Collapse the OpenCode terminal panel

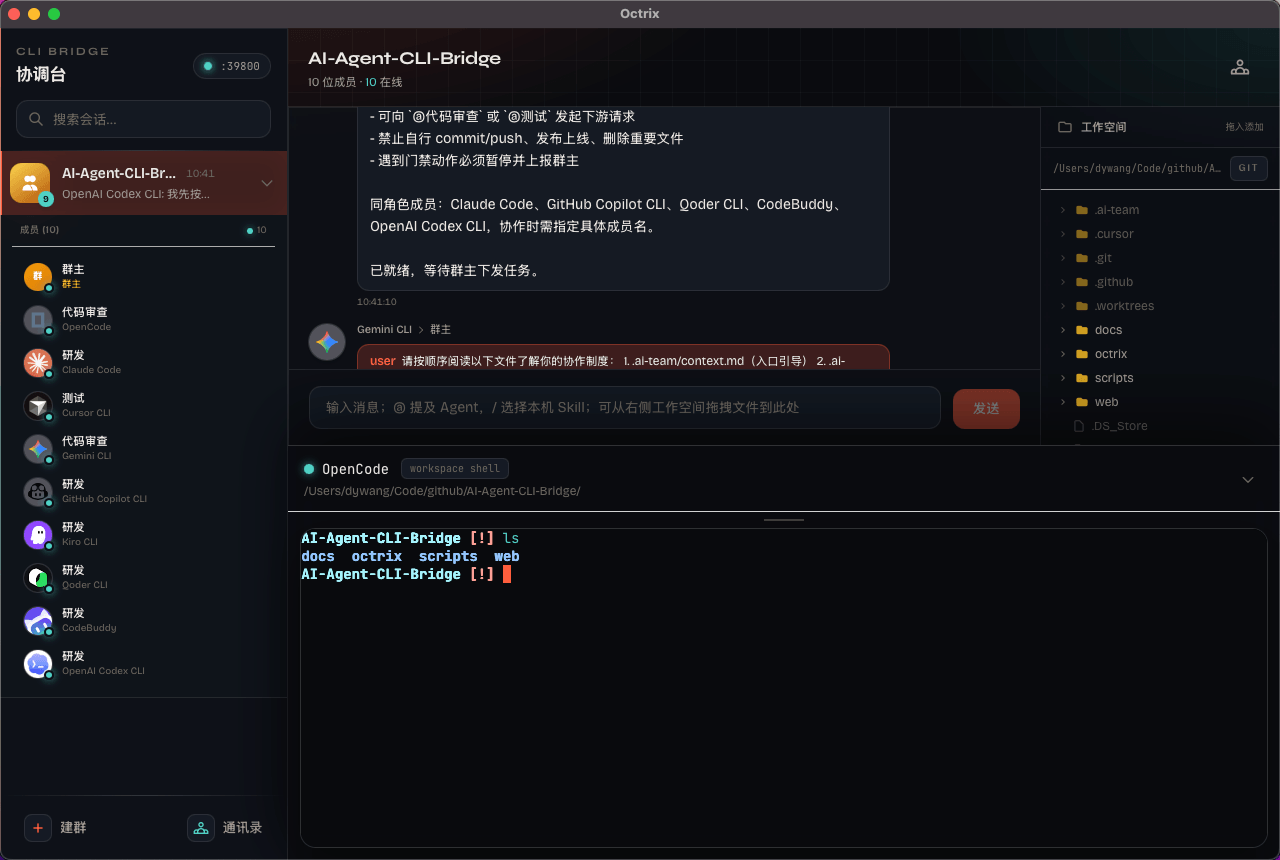point(1247,480)
